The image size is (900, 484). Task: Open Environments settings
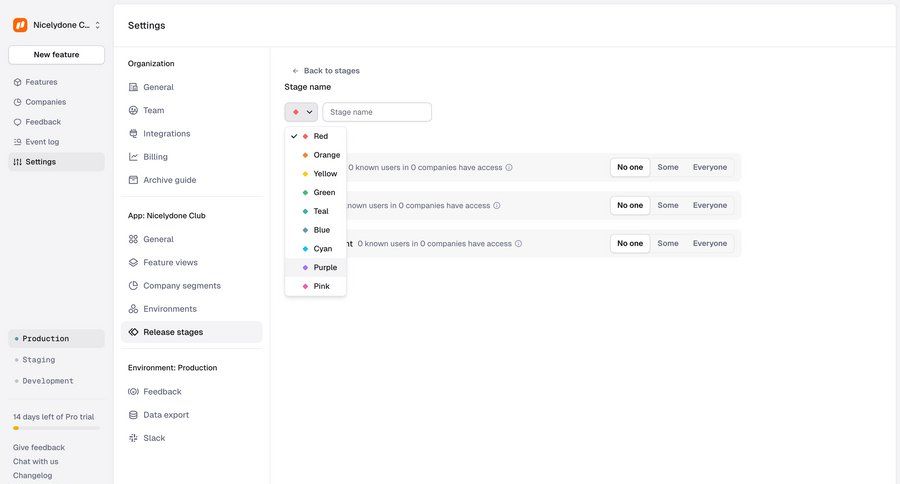click(192, 309)
